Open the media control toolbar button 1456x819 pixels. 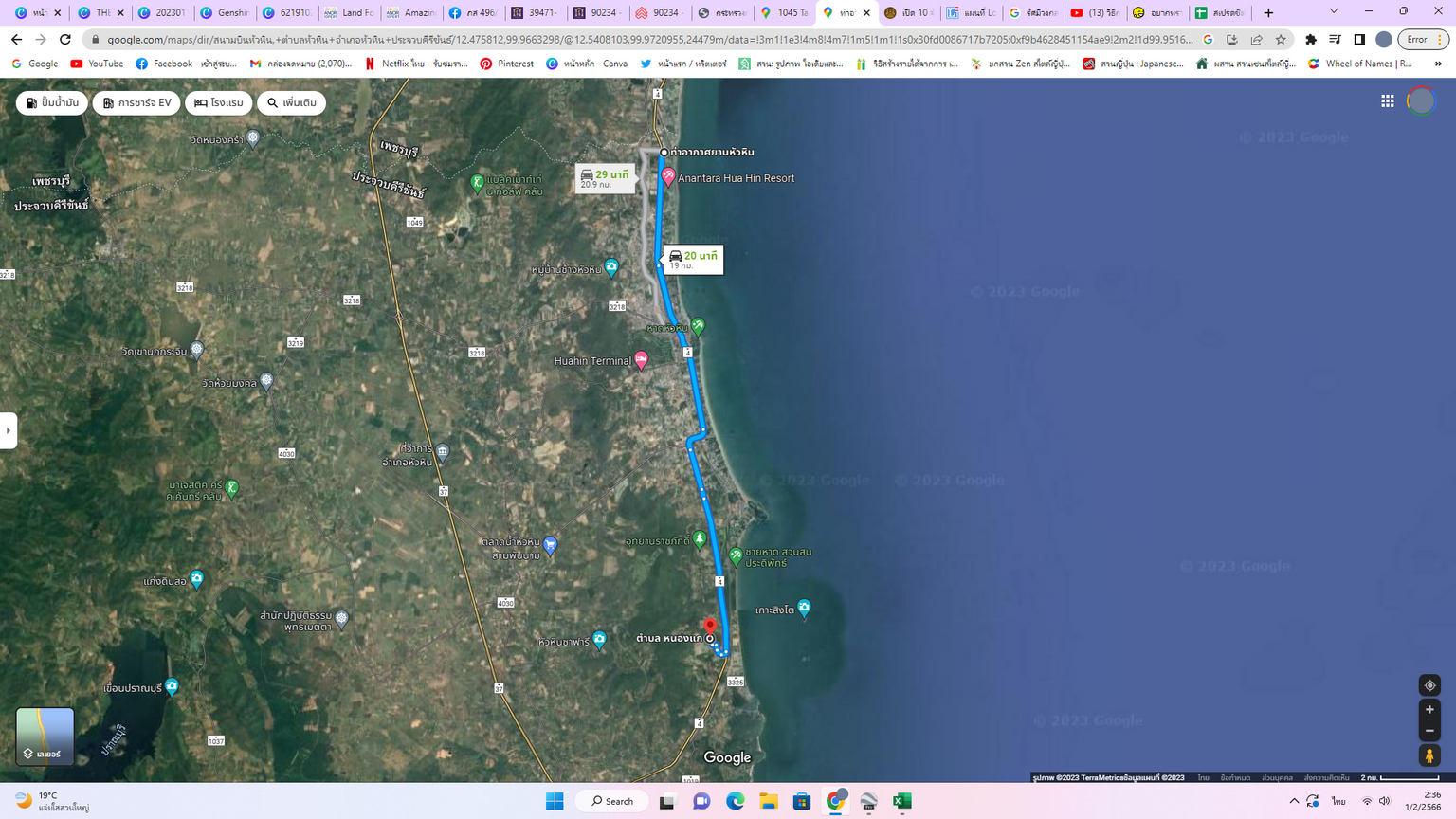click(x=1335, y=40)
